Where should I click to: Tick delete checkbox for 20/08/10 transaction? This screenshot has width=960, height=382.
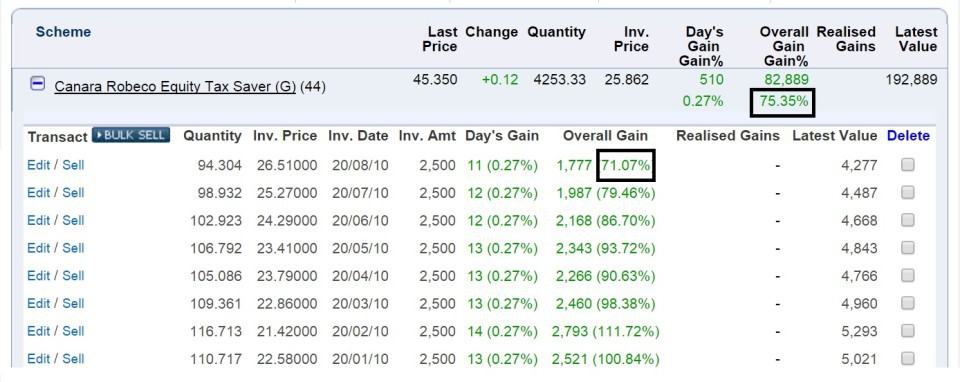(907, 165)
